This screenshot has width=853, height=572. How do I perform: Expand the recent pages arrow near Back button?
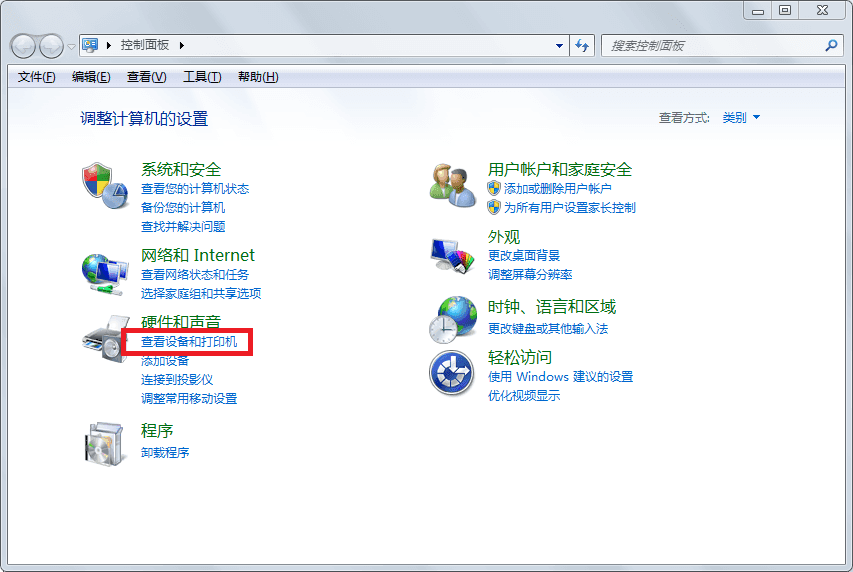[x=71, y=46]
